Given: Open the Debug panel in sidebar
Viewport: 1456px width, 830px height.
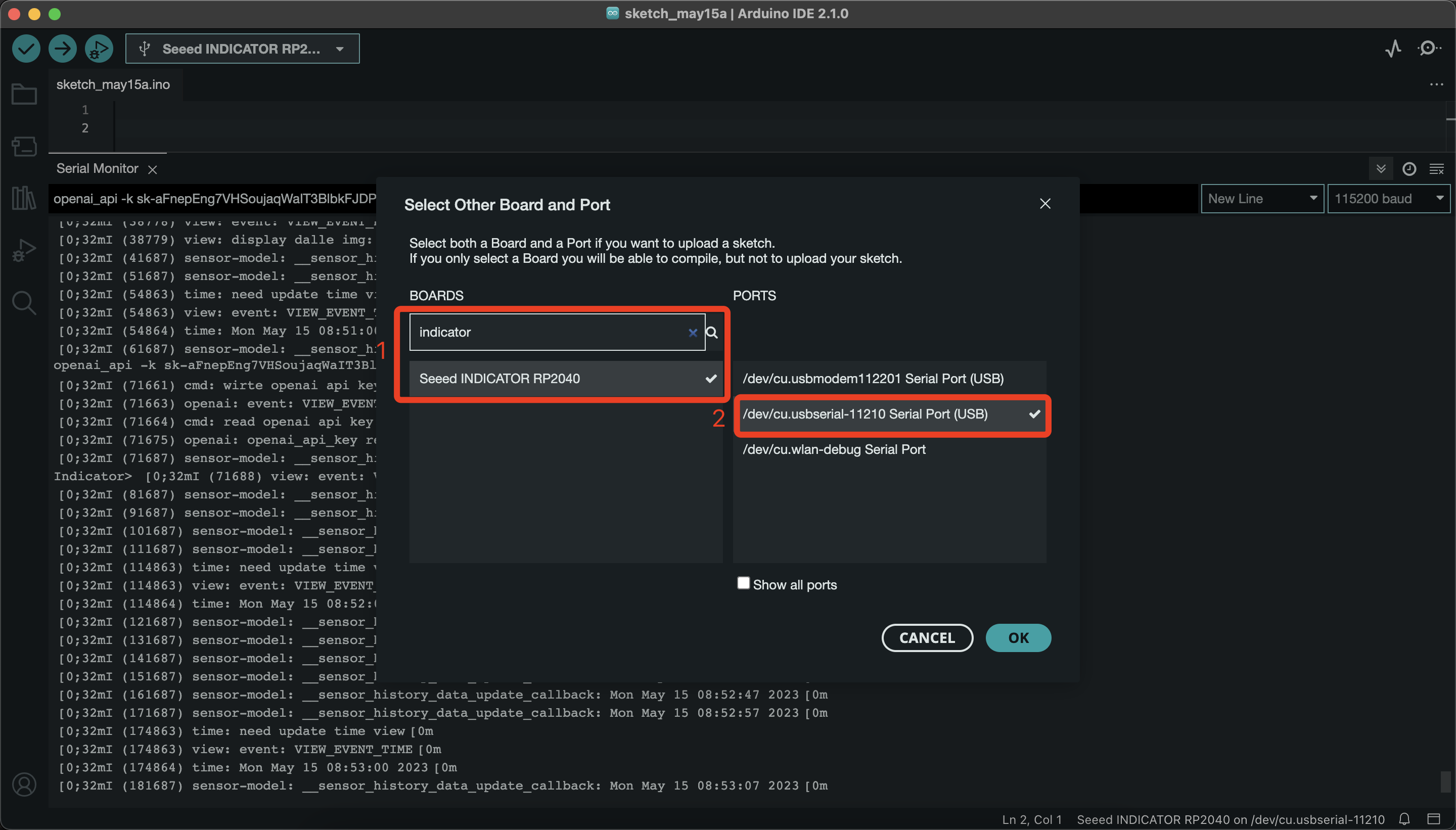Looking at the screenshot, I should tap(24, 250).
